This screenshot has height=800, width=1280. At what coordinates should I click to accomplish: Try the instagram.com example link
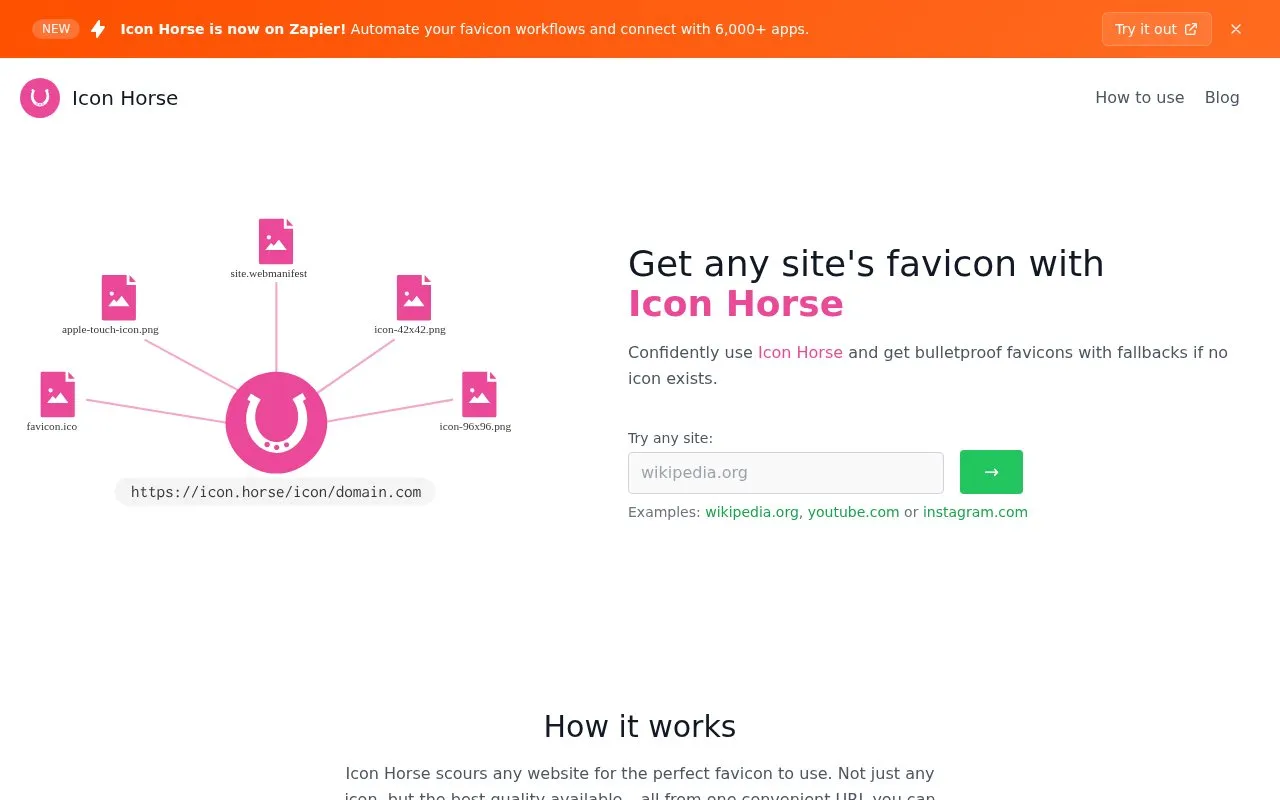coord(975,512)
